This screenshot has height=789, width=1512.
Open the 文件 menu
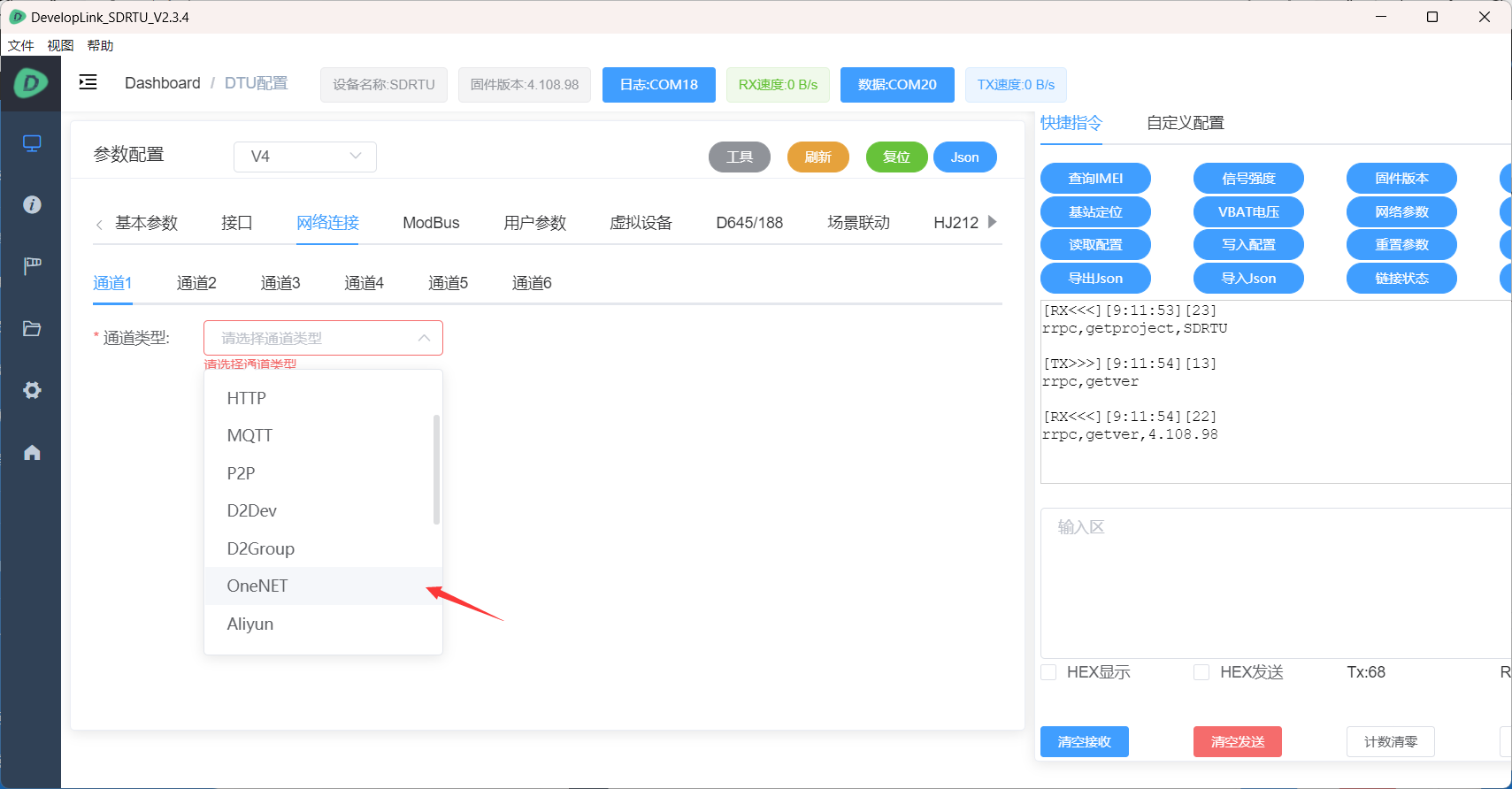[x=21, y=45]
